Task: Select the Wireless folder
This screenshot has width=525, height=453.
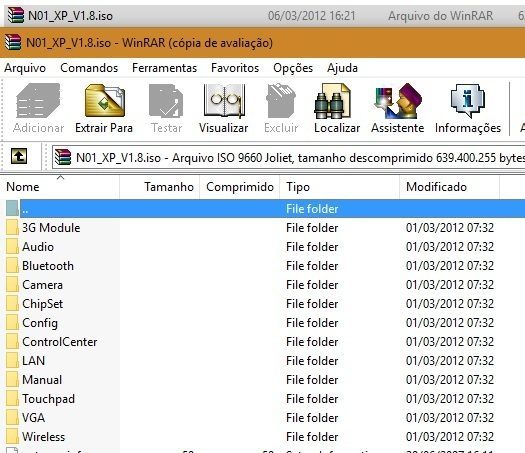Action: pos(44,437)
